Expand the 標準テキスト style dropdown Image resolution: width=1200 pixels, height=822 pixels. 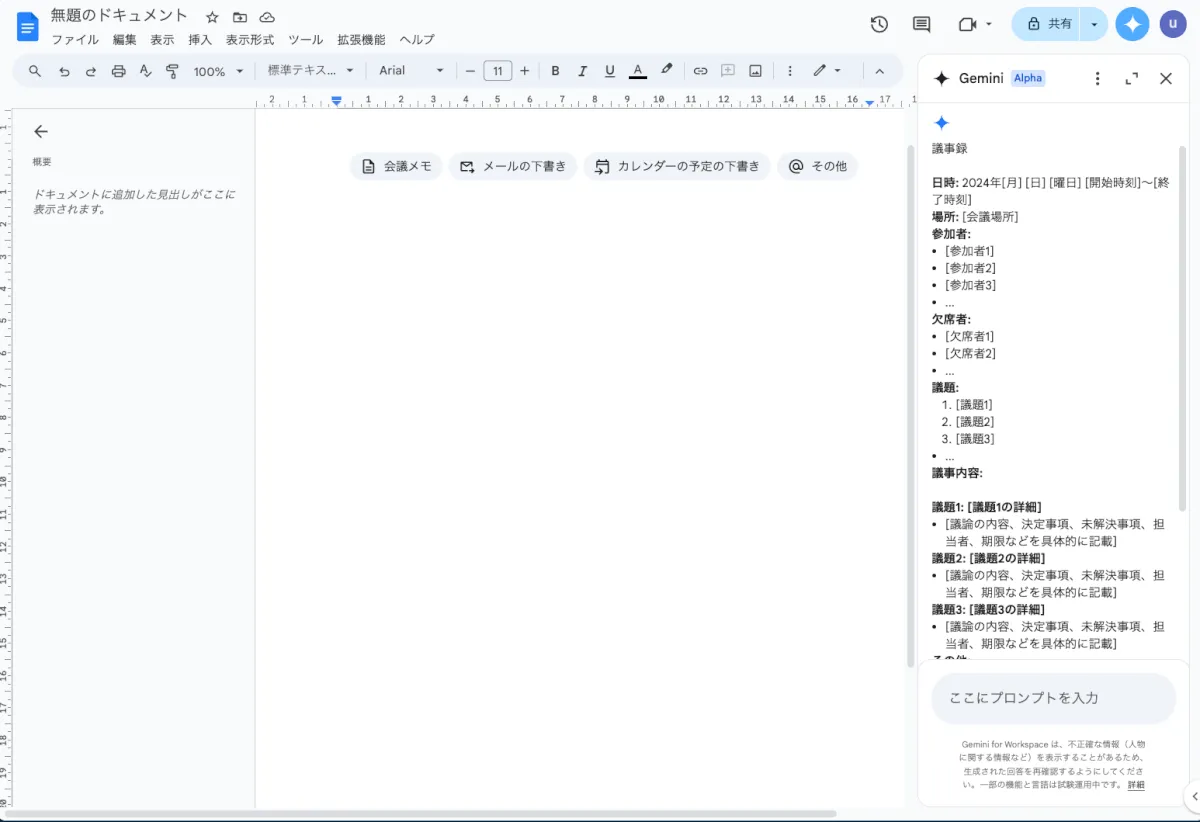click(310, 71)
